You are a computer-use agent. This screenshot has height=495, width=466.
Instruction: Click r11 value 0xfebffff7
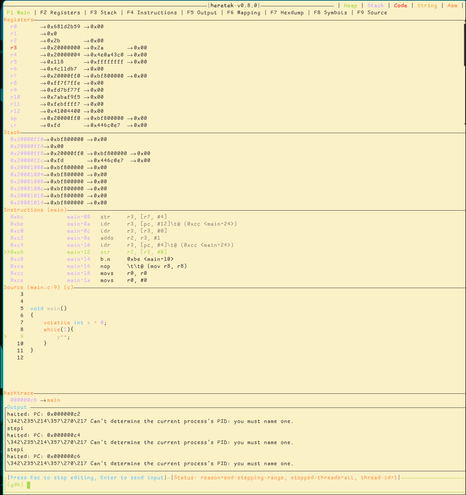pyautogui.click(x=63, y=104)
